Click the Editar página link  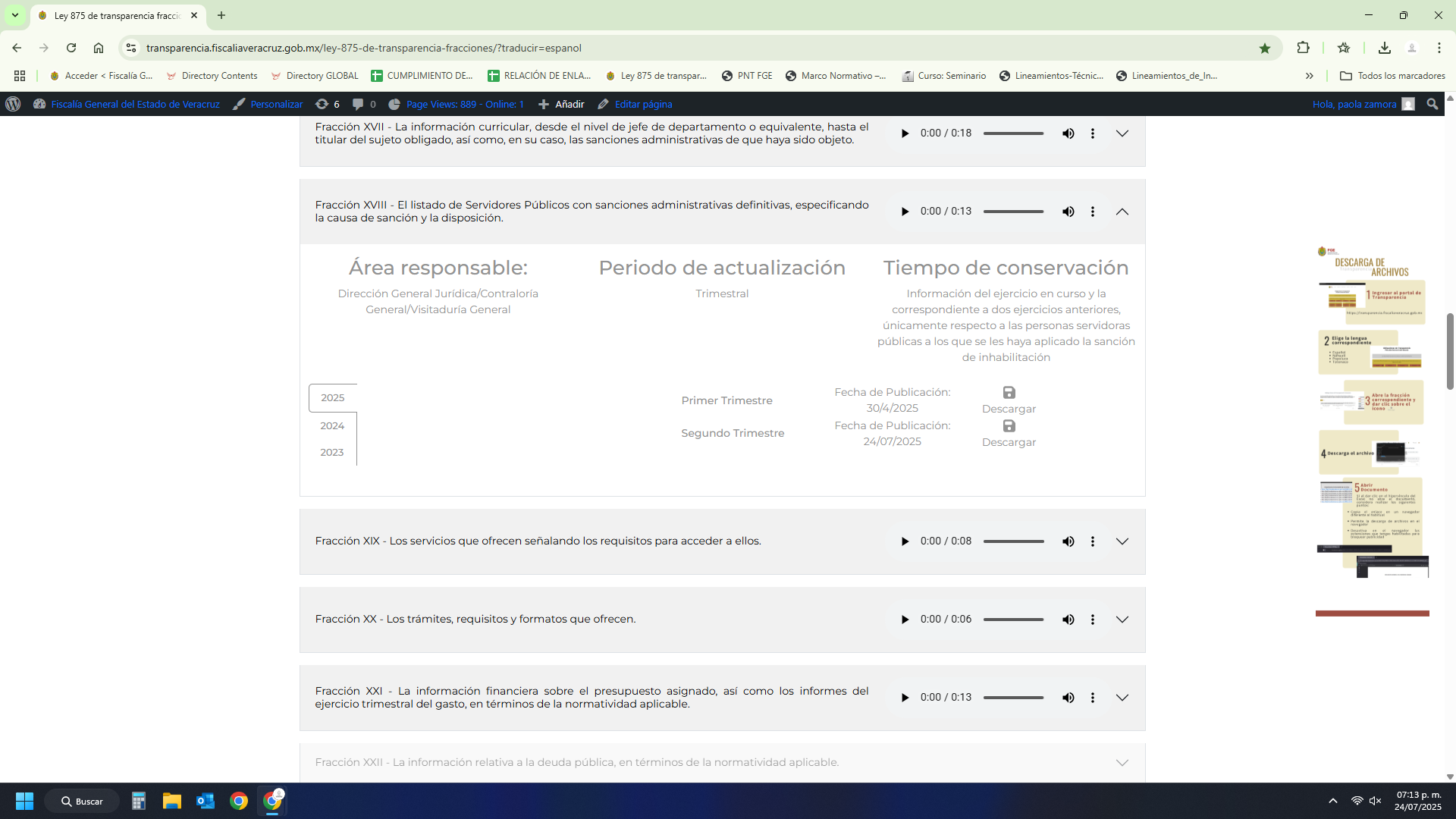642,104
